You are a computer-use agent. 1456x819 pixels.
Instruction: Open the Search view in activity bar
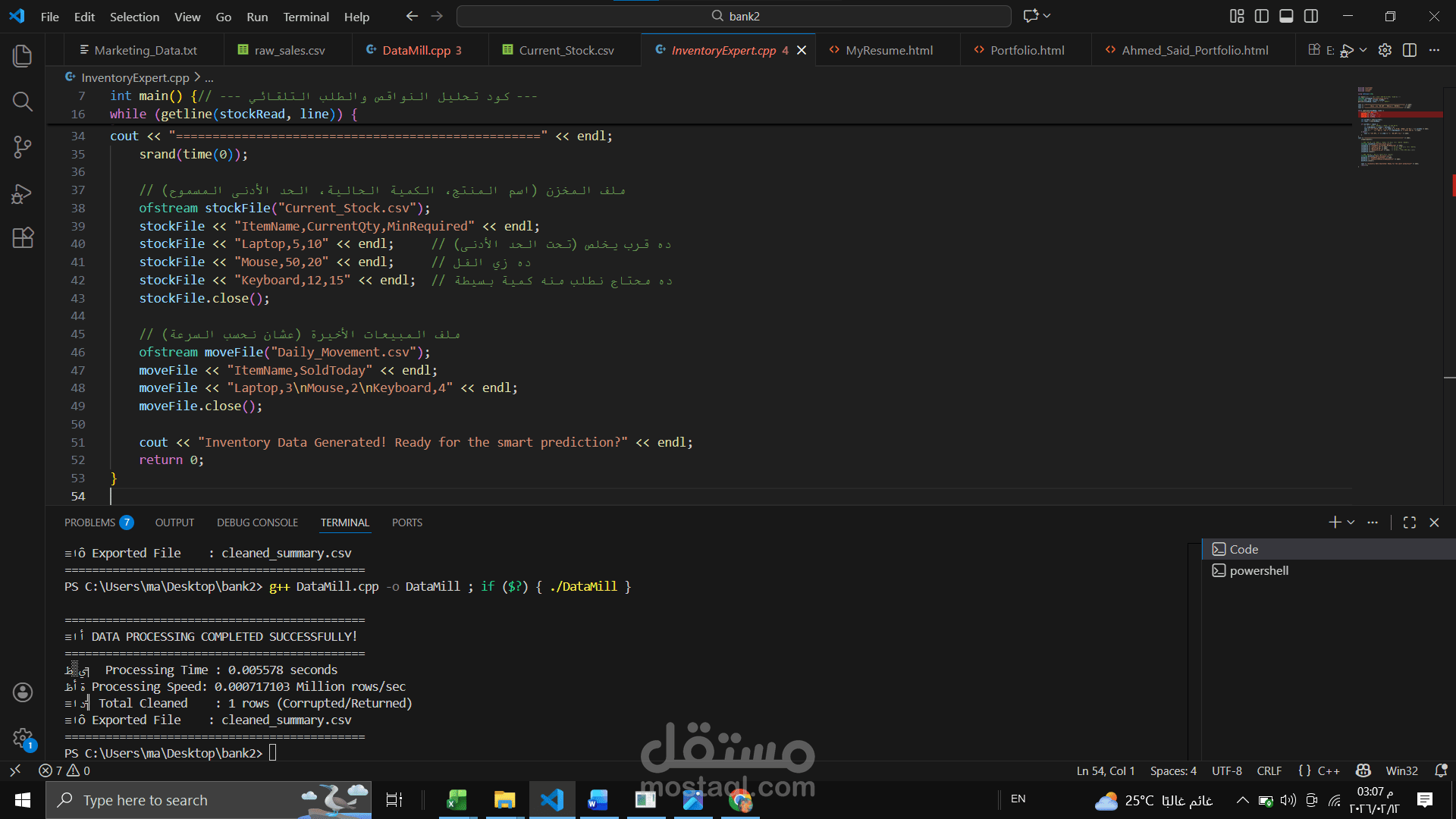[23, 102]
